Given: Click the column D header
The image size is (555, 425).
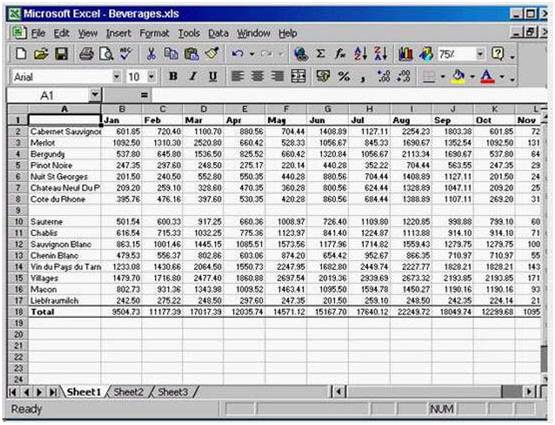Looking at the screenshot, I should pos(204,109).
